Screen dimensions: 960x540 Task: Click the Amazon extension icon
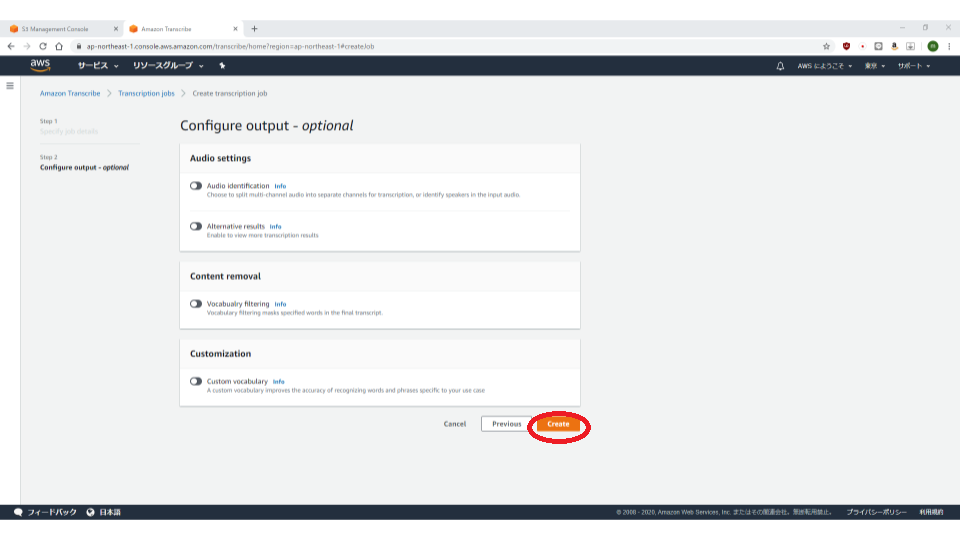(894, 47)
